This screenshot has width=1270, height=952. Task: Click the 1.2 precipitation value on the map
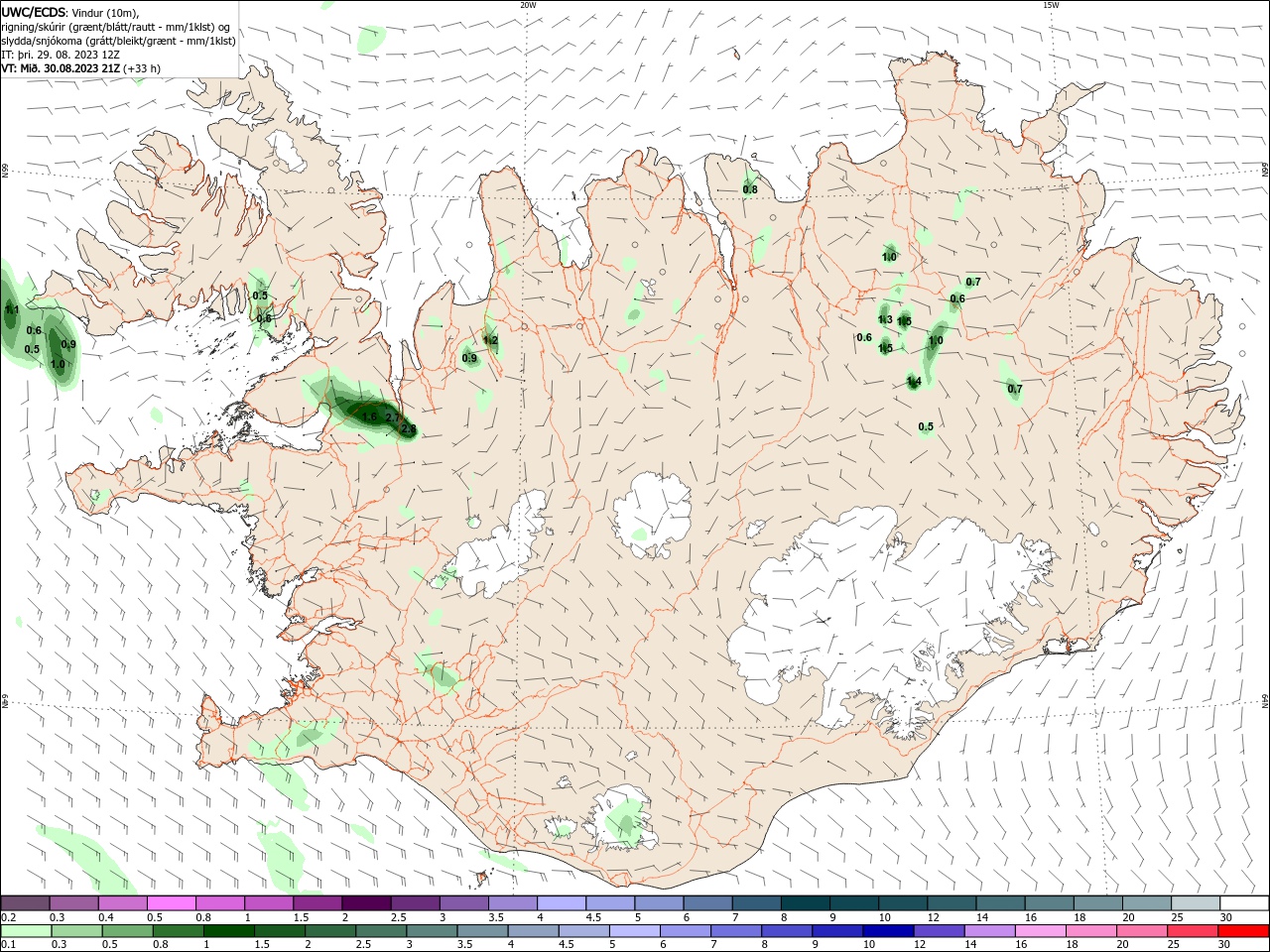pos(490,340)
